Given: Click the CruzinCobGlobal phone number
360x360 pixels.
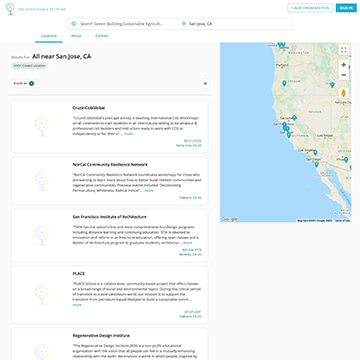Looking at the screenshot, I should [193, 141].
